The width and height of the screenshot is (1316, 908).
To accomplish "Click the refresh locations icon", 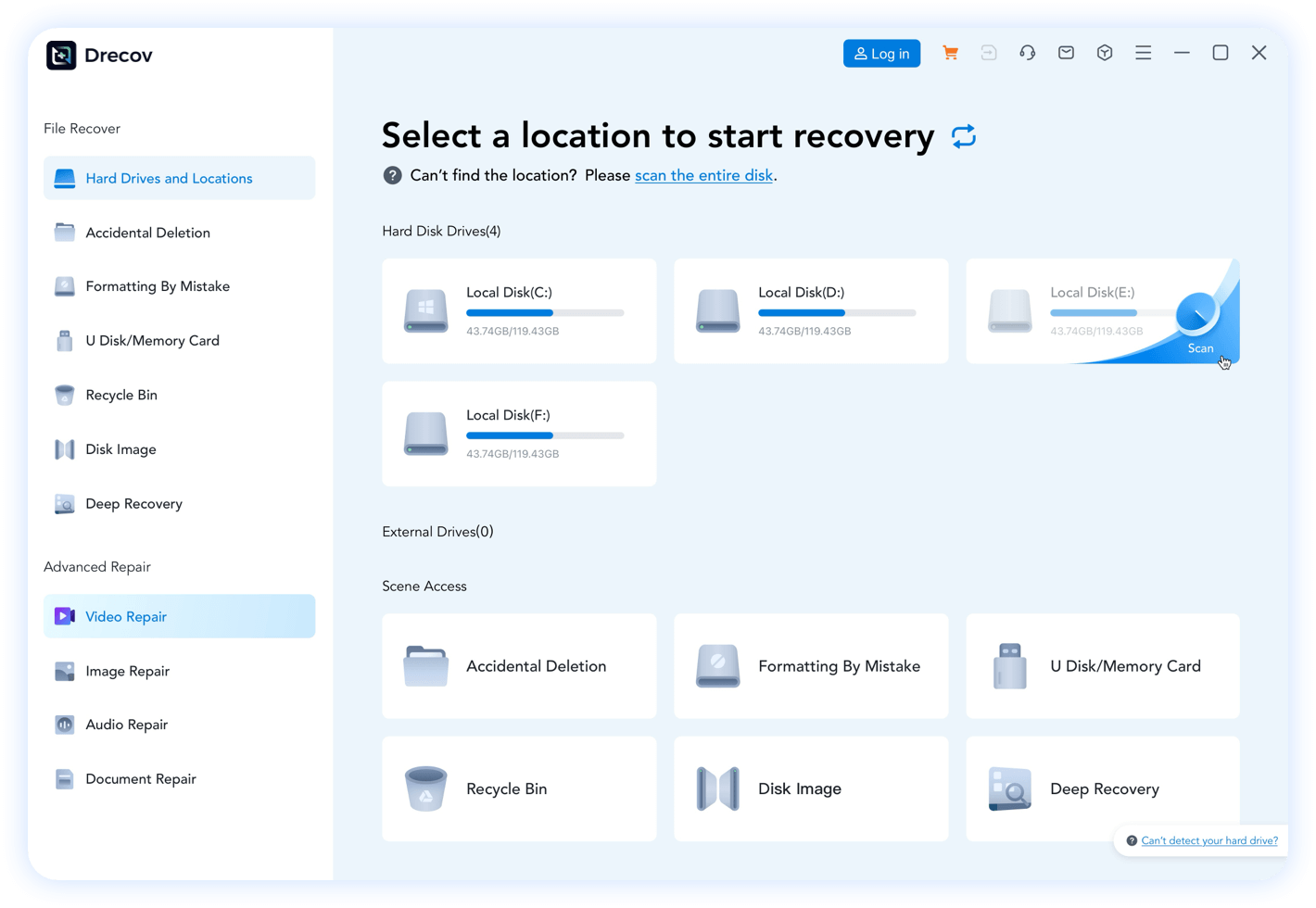I will pos(964,136).
